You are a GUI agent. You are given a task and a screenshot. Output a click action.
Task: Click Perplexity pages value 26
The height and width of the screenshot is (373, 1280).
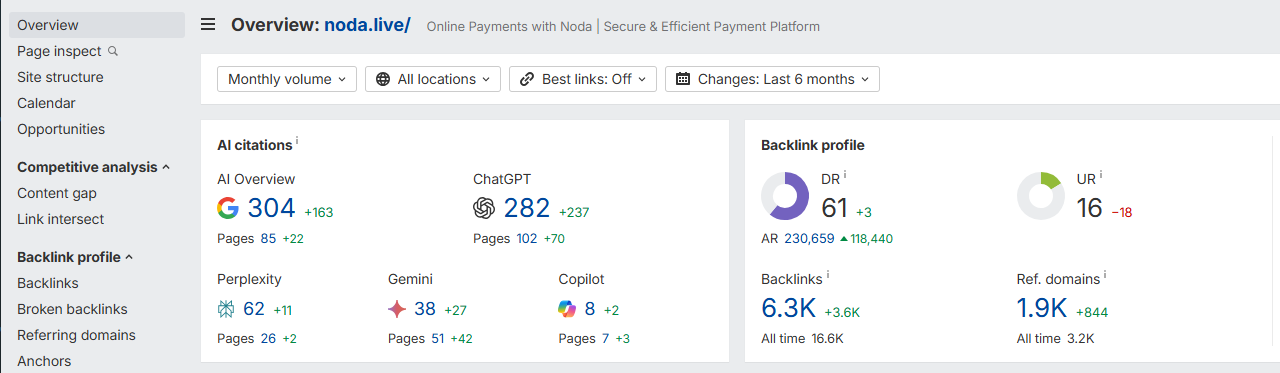pos(268,339)
